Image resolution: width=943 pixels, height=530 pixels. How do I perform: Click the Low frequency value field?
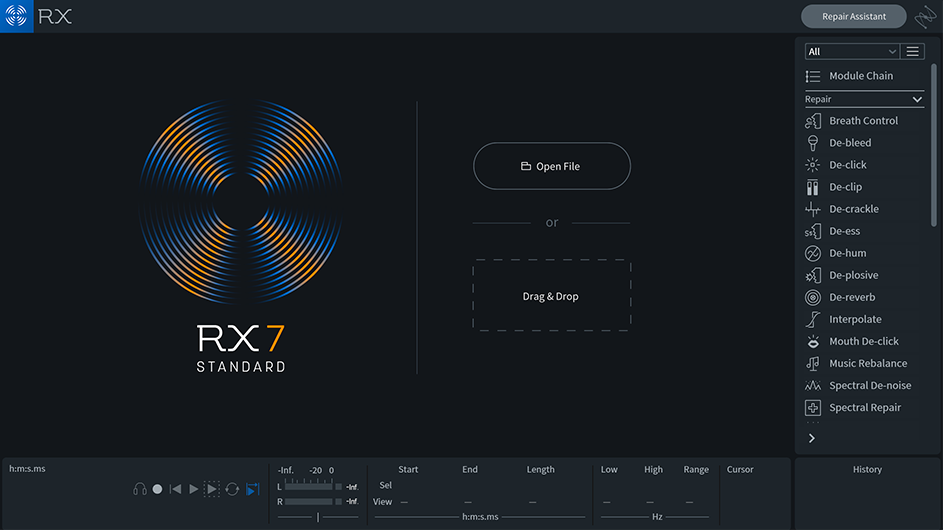click(x=607, y=502)
